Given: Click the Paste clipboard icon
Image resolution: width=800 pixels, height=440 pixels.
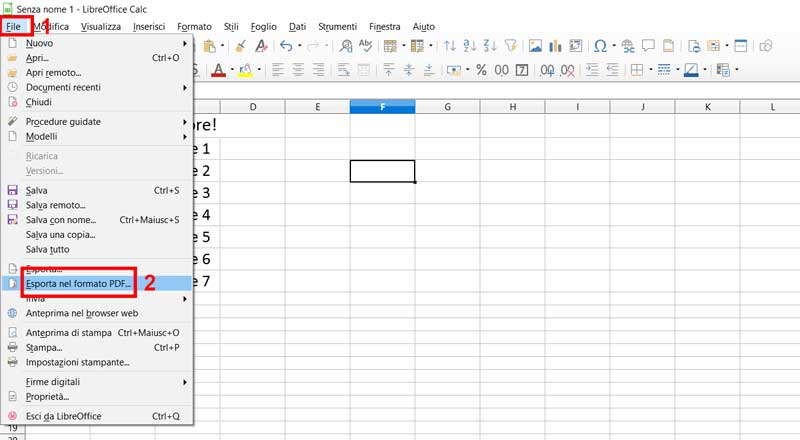Looking at the screenshot, I should point(210,46).
